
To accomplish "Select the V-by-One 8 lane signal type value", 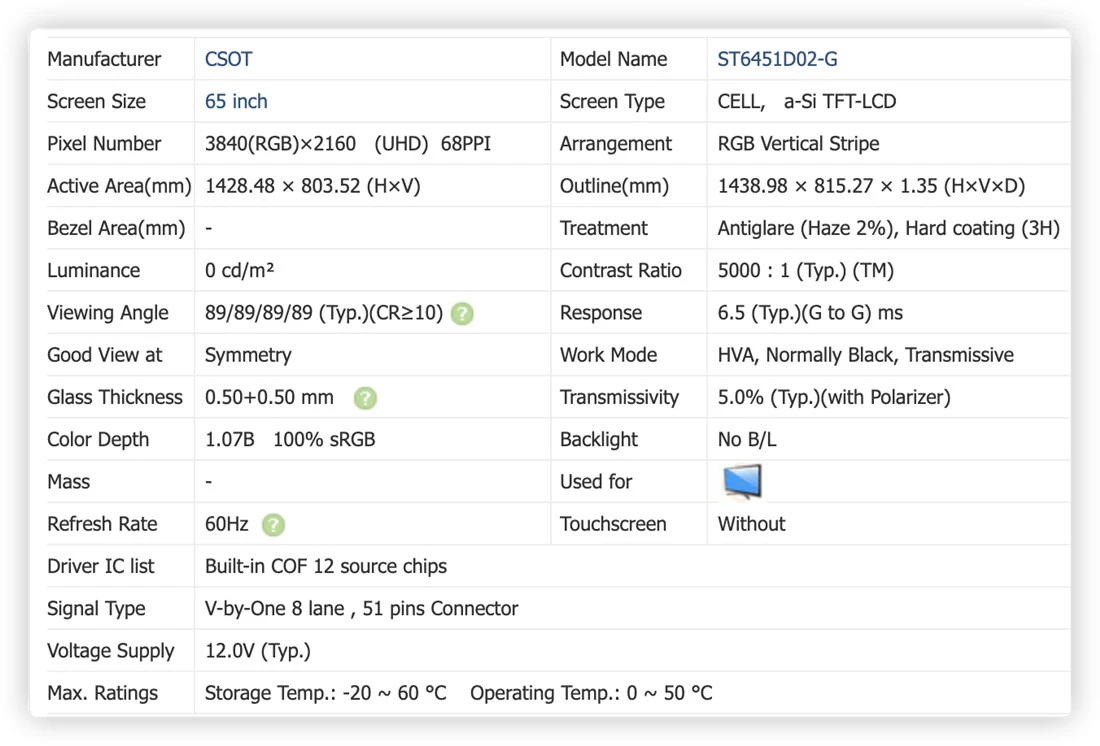I will click(361, 608).
